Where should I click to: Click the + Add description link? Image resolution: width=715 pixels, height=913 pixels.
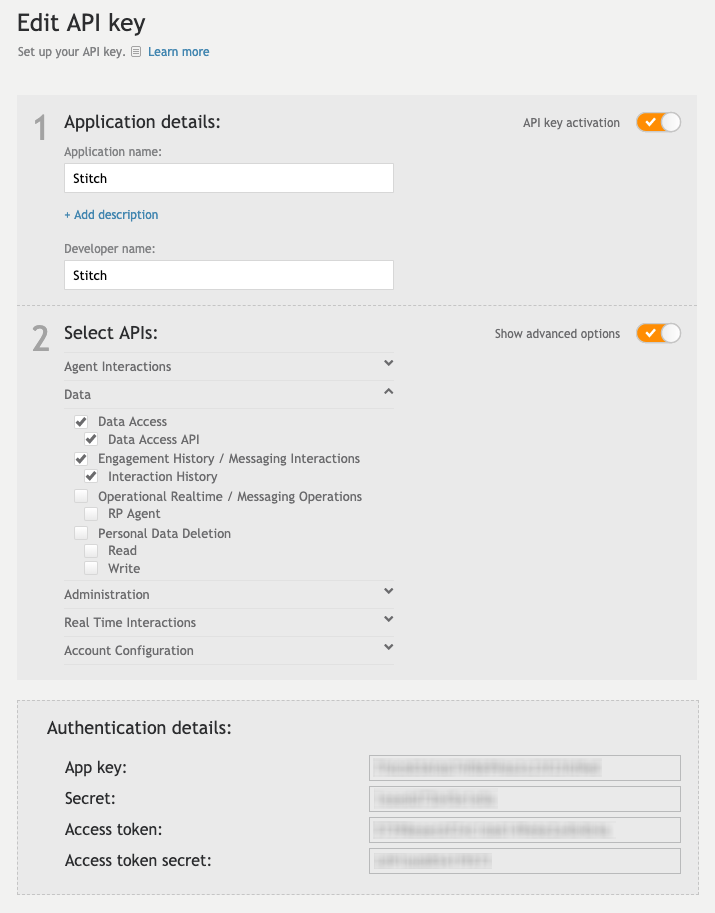pos(111,215)
